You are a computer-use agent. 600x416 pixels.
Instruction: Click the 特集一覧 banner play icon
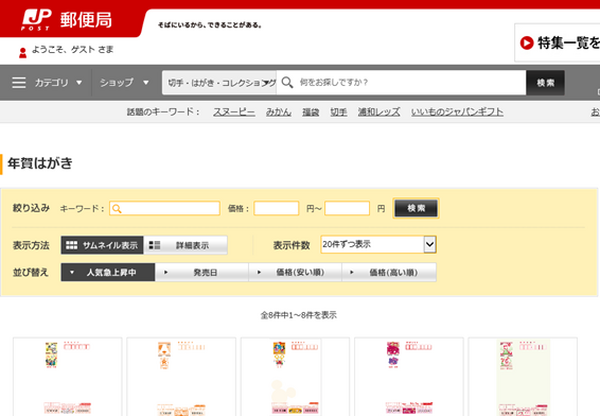click(527, 43)
